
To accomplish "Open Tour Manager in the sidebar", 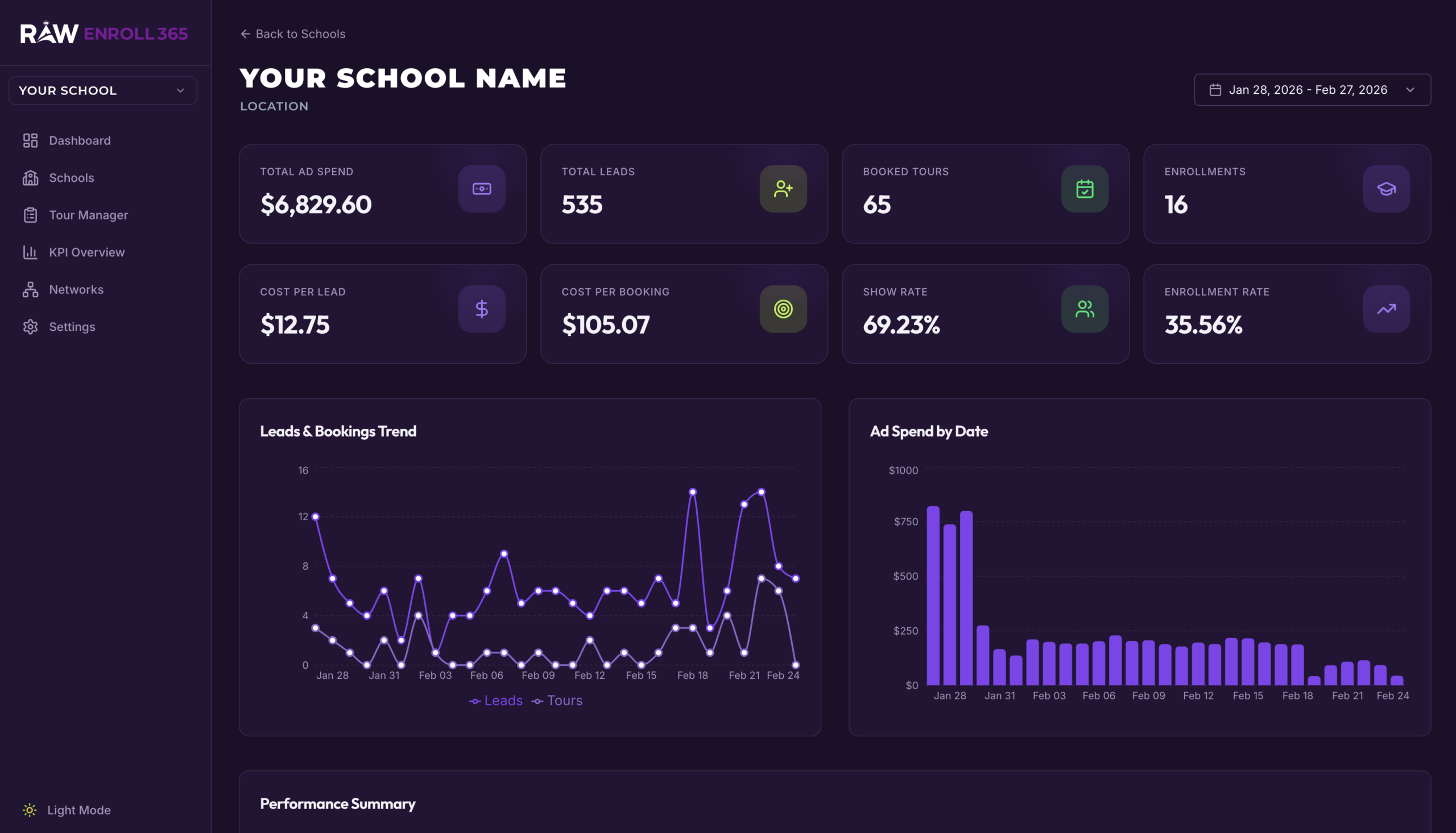I will pos(88,215).
